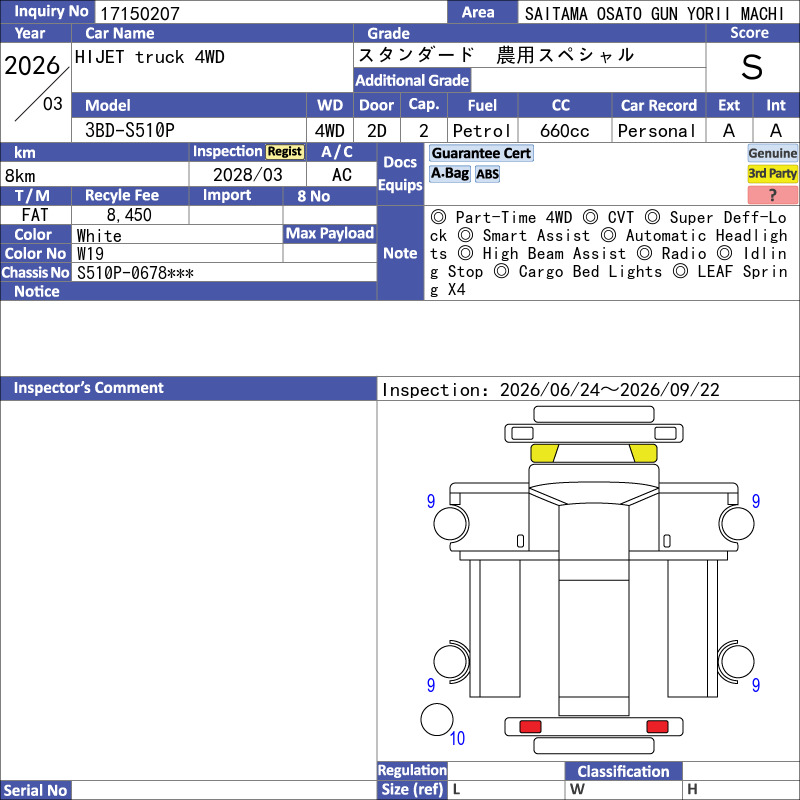Click the A-Bag equipment badge
The image size is (800, 800).
pos(449,174)
